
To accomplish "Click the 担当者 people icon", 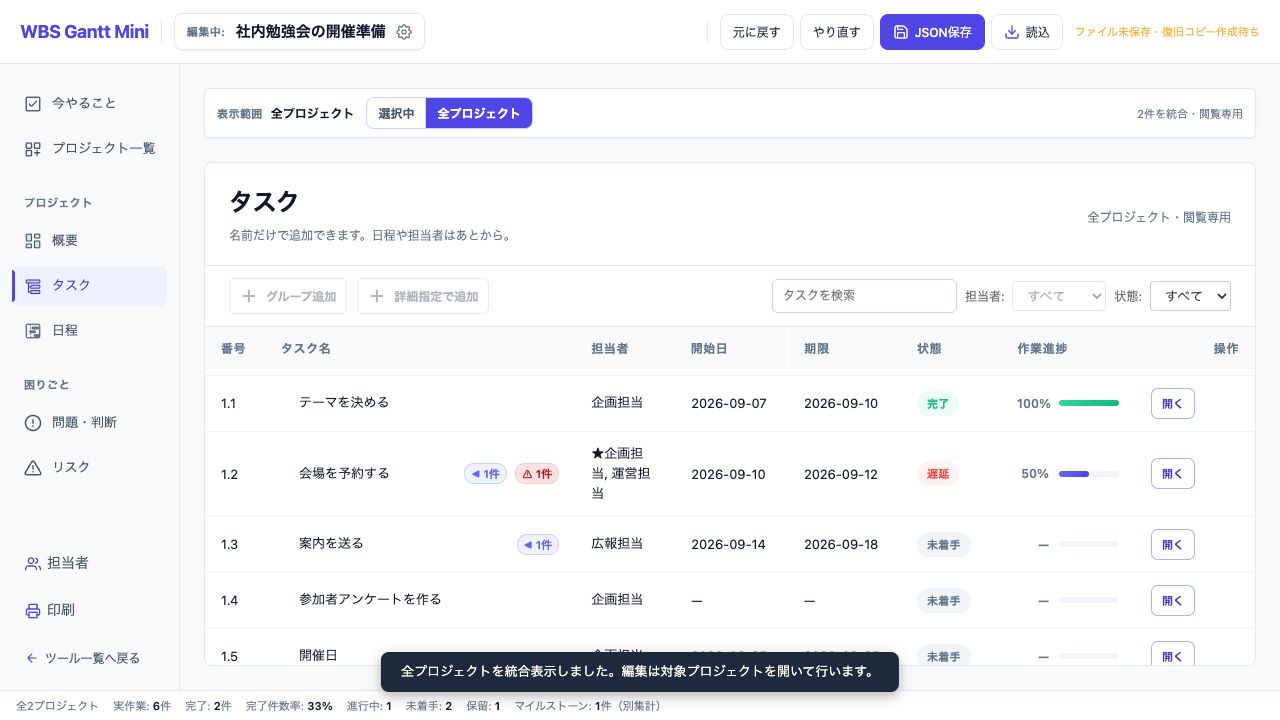I will click(33, 563).
